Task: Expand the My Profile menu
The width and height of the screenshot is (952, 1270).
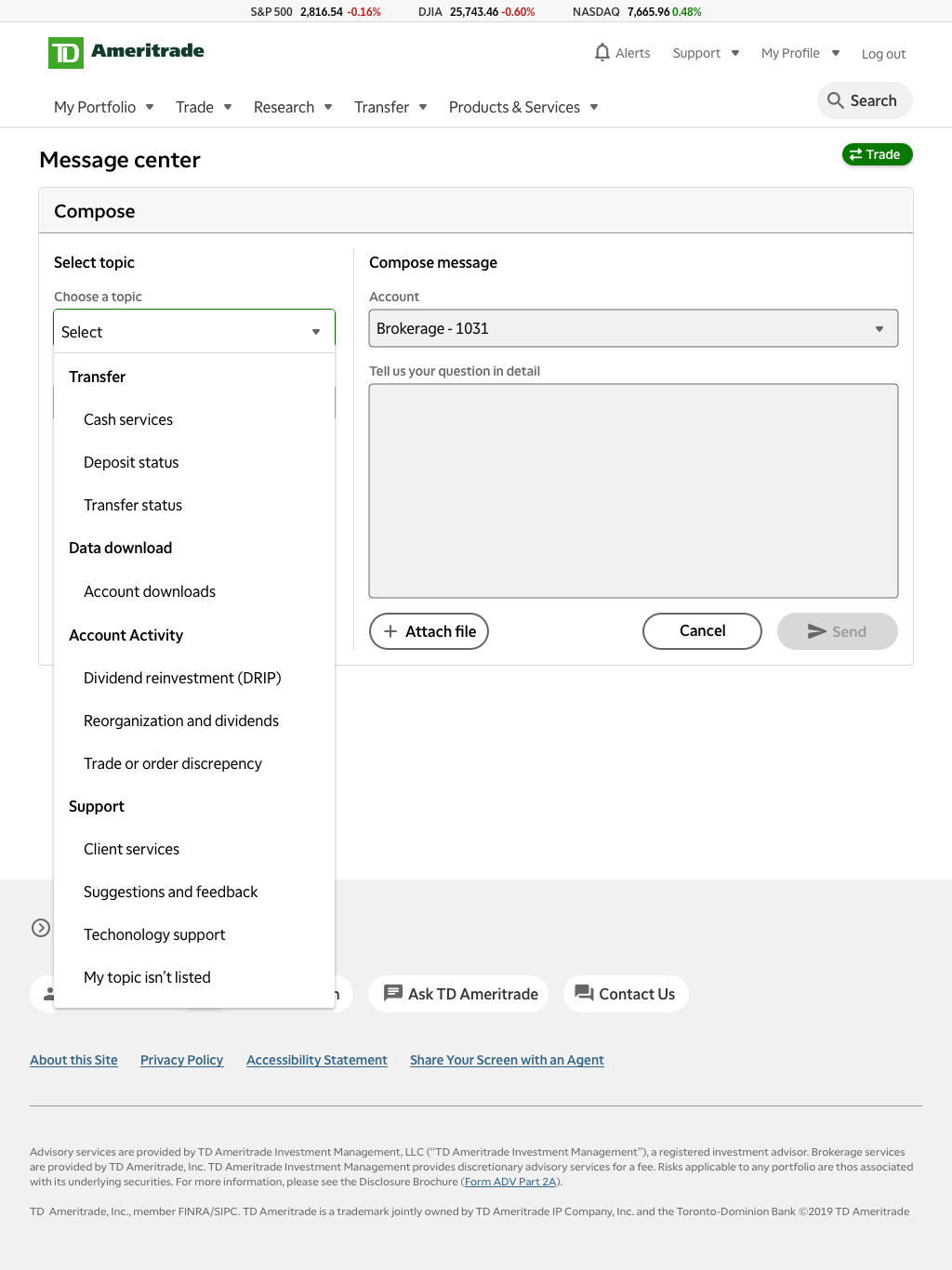Action: click(x=800, y=53)
